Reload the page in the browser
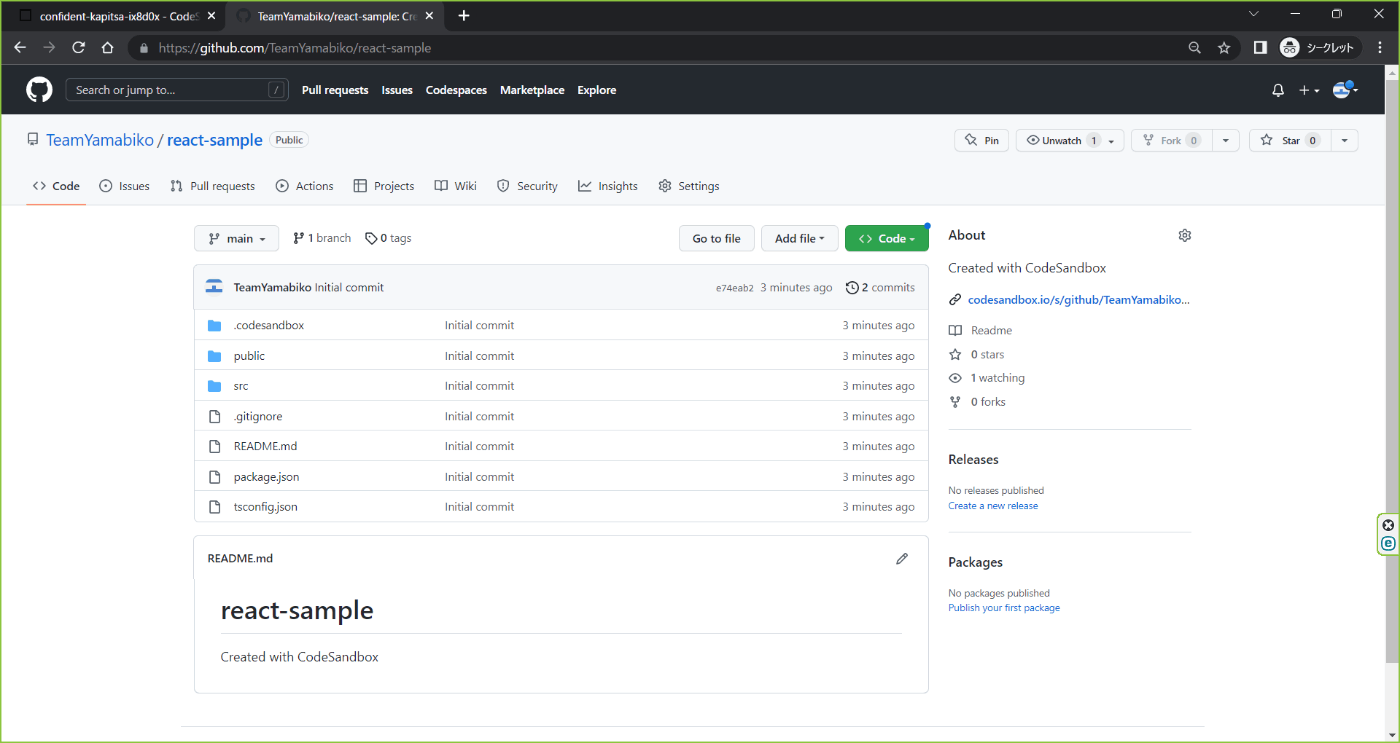 point(79,47)
